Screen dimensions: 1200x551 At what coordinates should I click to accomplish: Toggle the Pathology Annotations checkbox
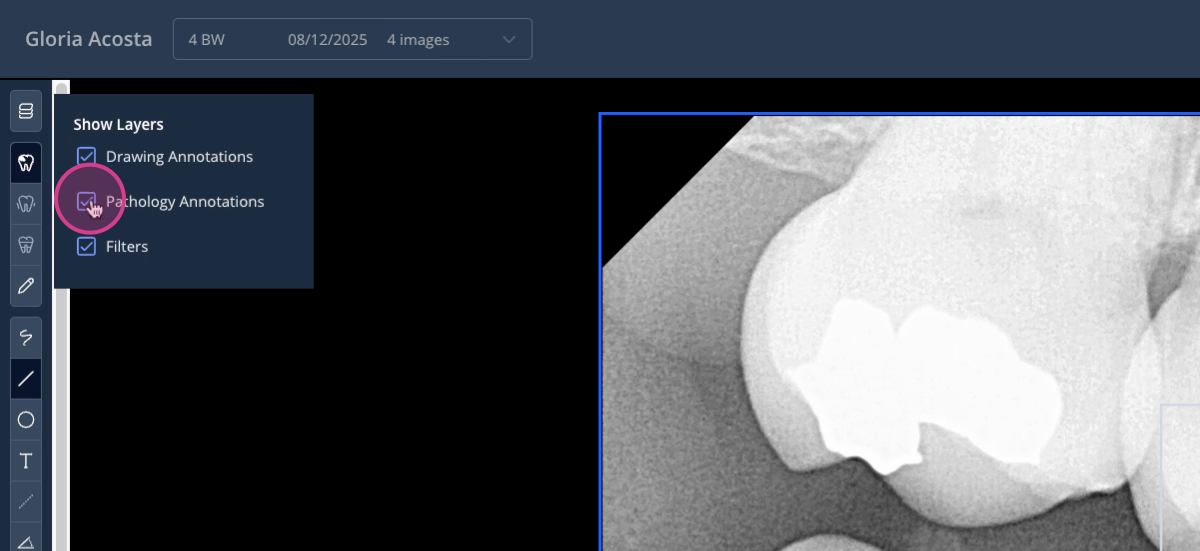87,201
